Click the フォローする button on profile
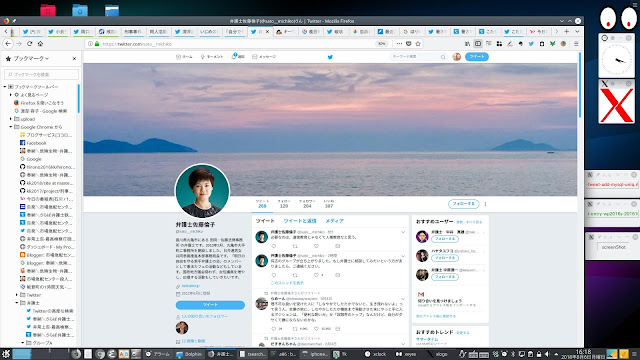Image resolution: width=640 pixels, height=360 pixels. click(463, 204)
